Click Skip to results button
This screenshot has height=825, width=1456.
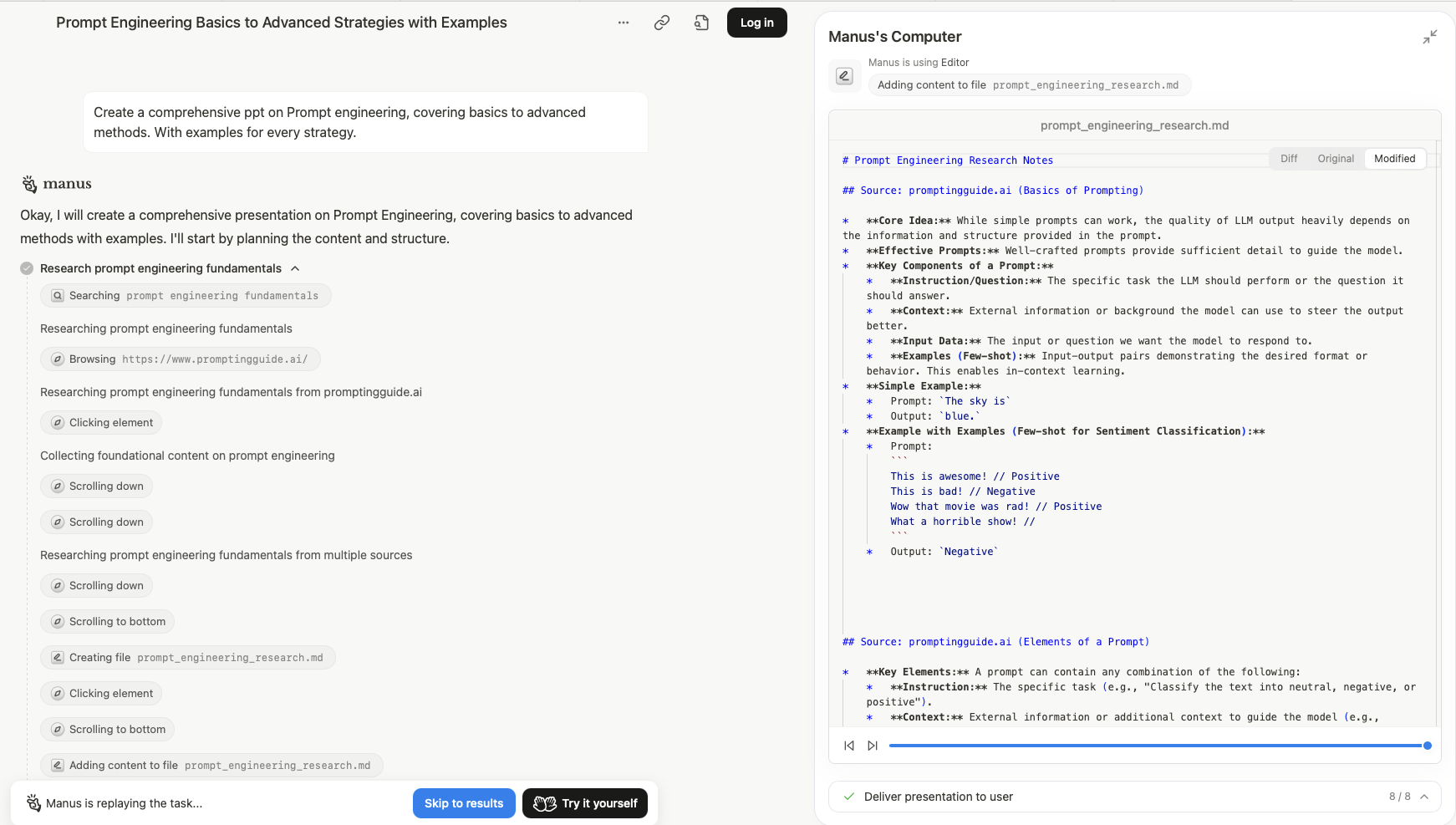[464, 803]
